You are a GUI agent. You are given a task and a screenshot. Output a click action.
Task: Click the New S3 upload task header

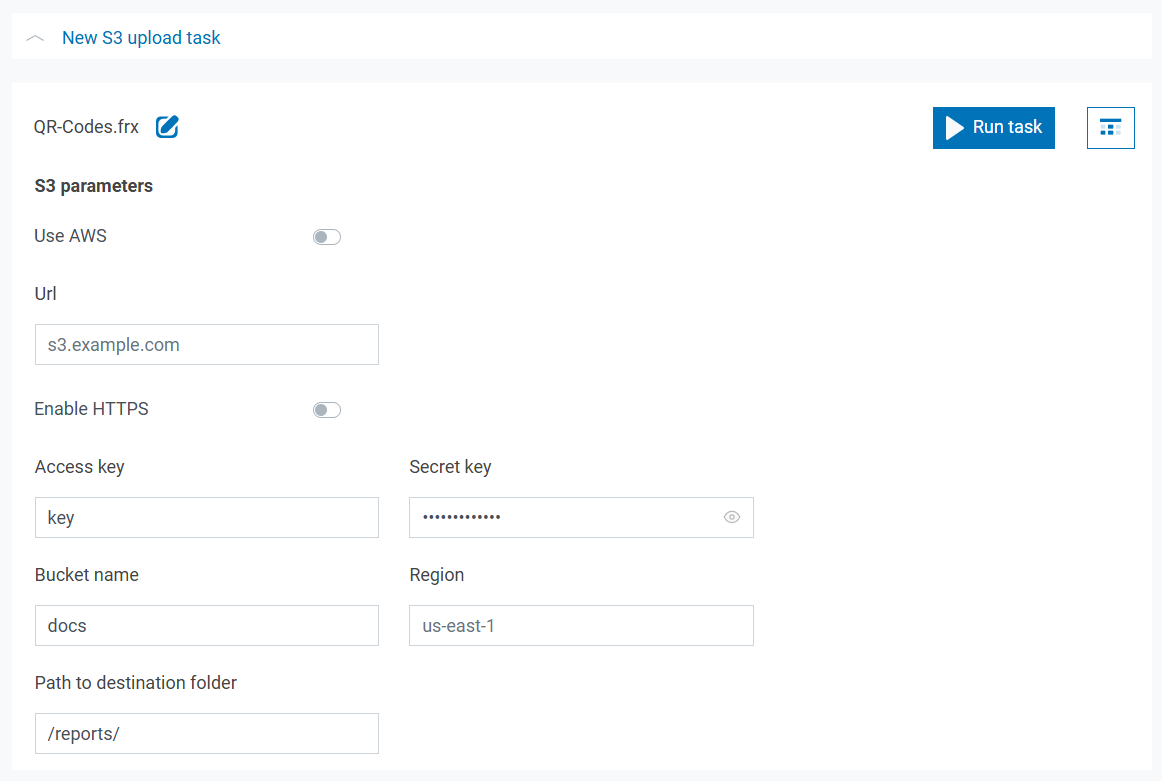(x=141, y=38)
